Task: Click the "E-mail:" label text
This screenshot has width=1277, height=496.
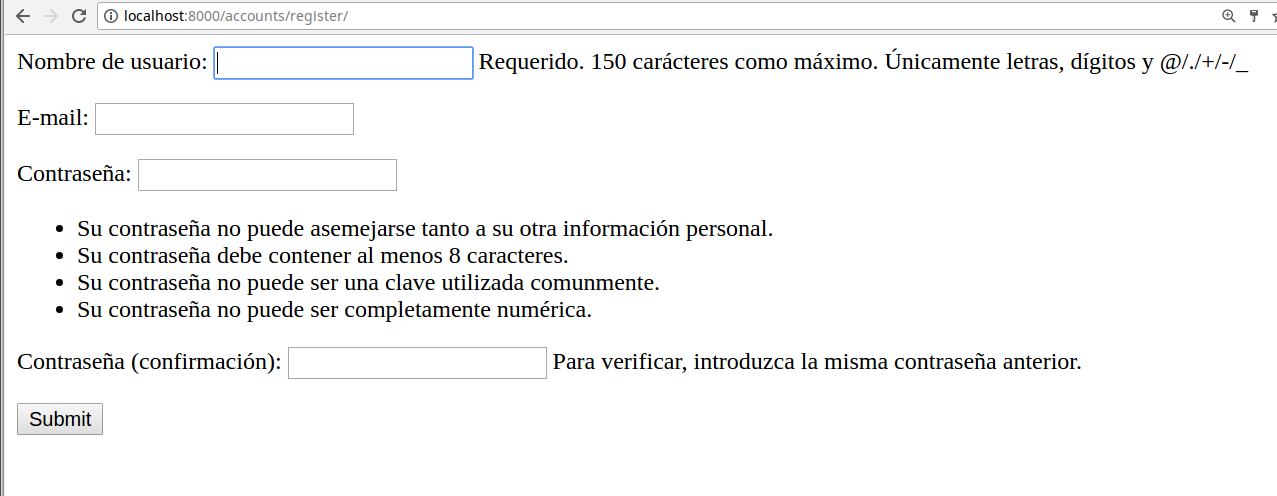Action: click(x=53, y=119)
